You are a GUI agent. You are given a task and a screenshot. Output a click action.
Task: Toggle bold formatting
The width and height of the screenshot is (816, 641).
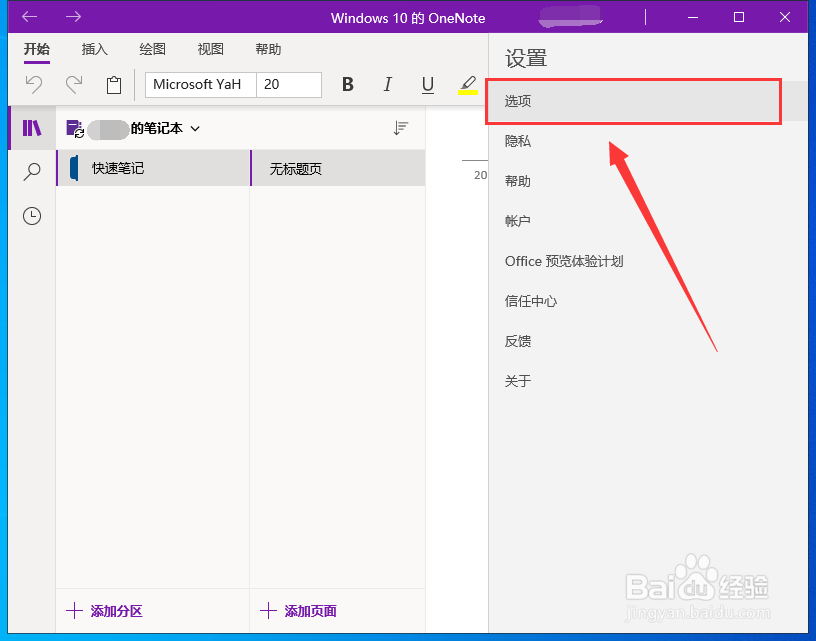point(348,84)
